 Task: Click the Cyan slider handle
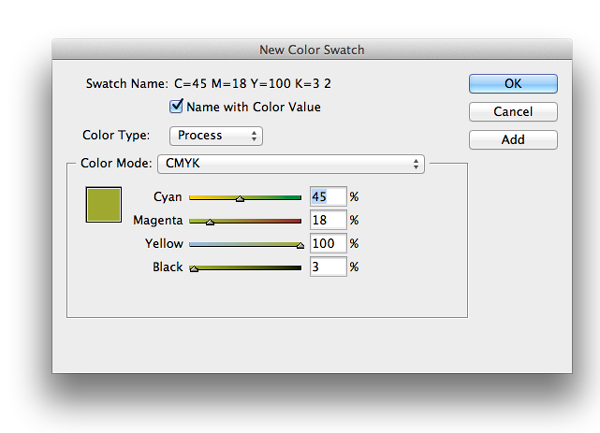240,199
